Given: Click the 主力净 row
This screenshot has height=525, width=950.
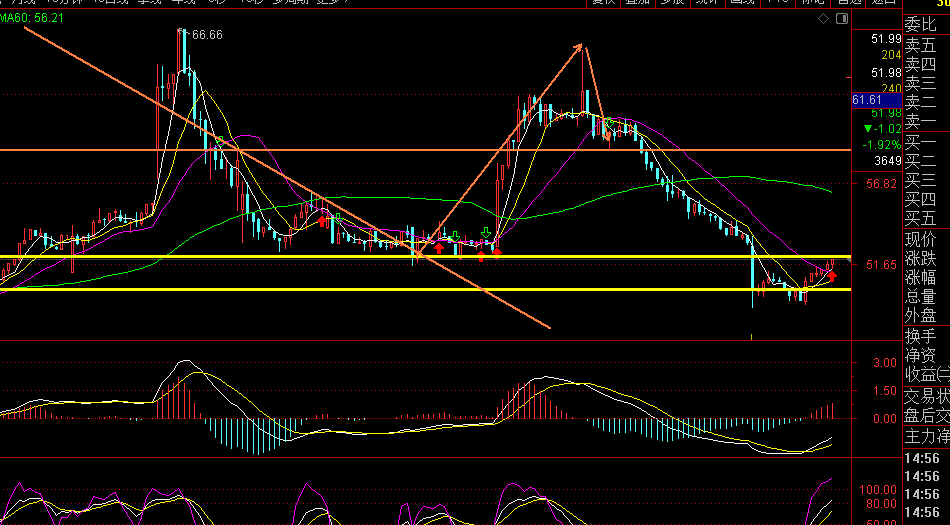Looking at the screenshot, I should (x=927, y=435).
